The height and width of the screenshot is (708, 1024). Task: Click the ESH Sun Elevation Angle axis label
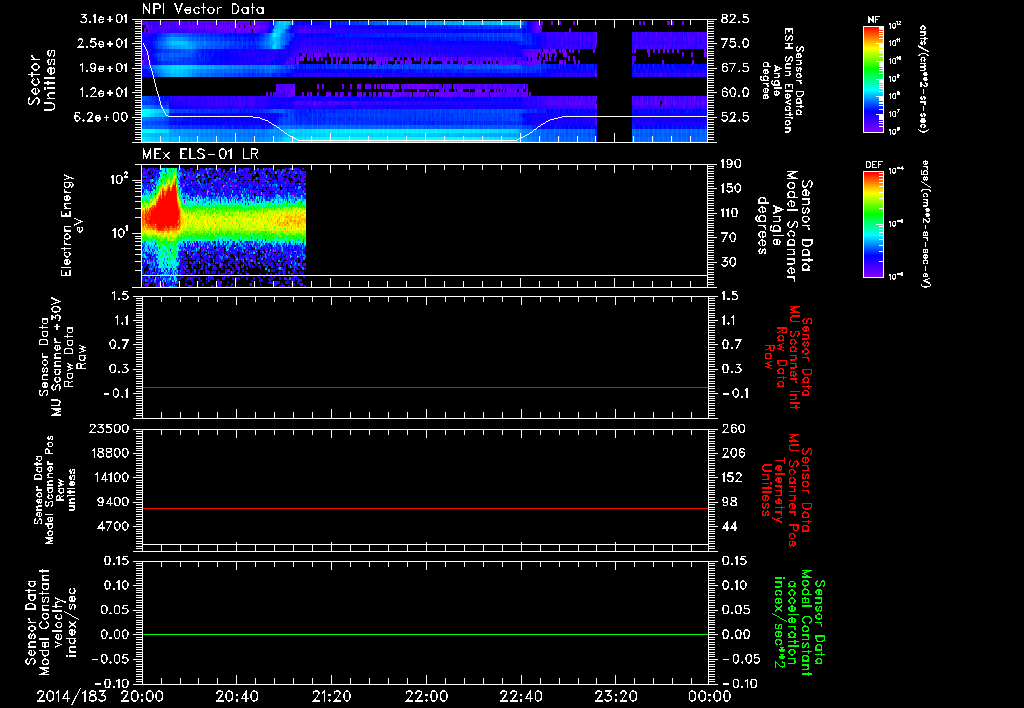tap(782, 80)
